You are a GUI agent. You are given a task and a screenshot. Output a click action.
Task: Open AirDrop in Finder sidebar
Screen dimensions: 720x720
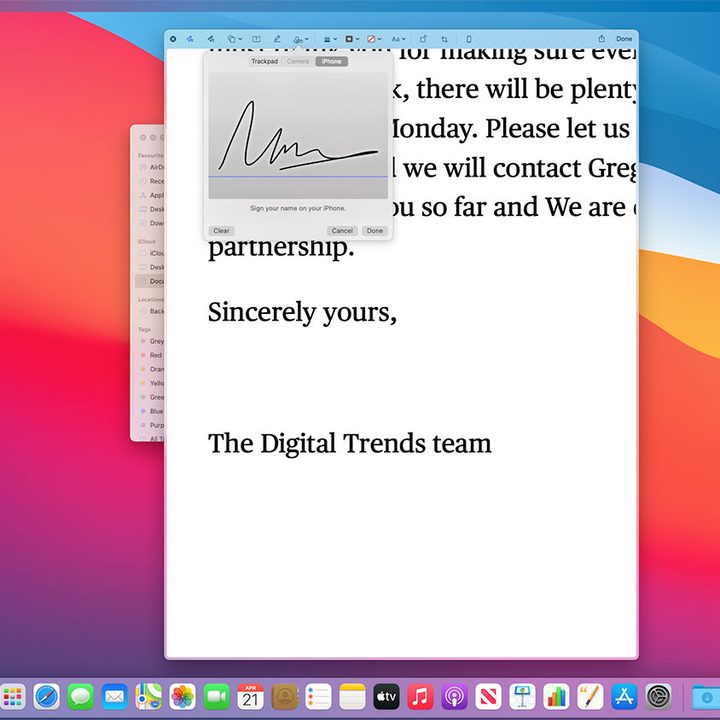[x=152, y=167]
